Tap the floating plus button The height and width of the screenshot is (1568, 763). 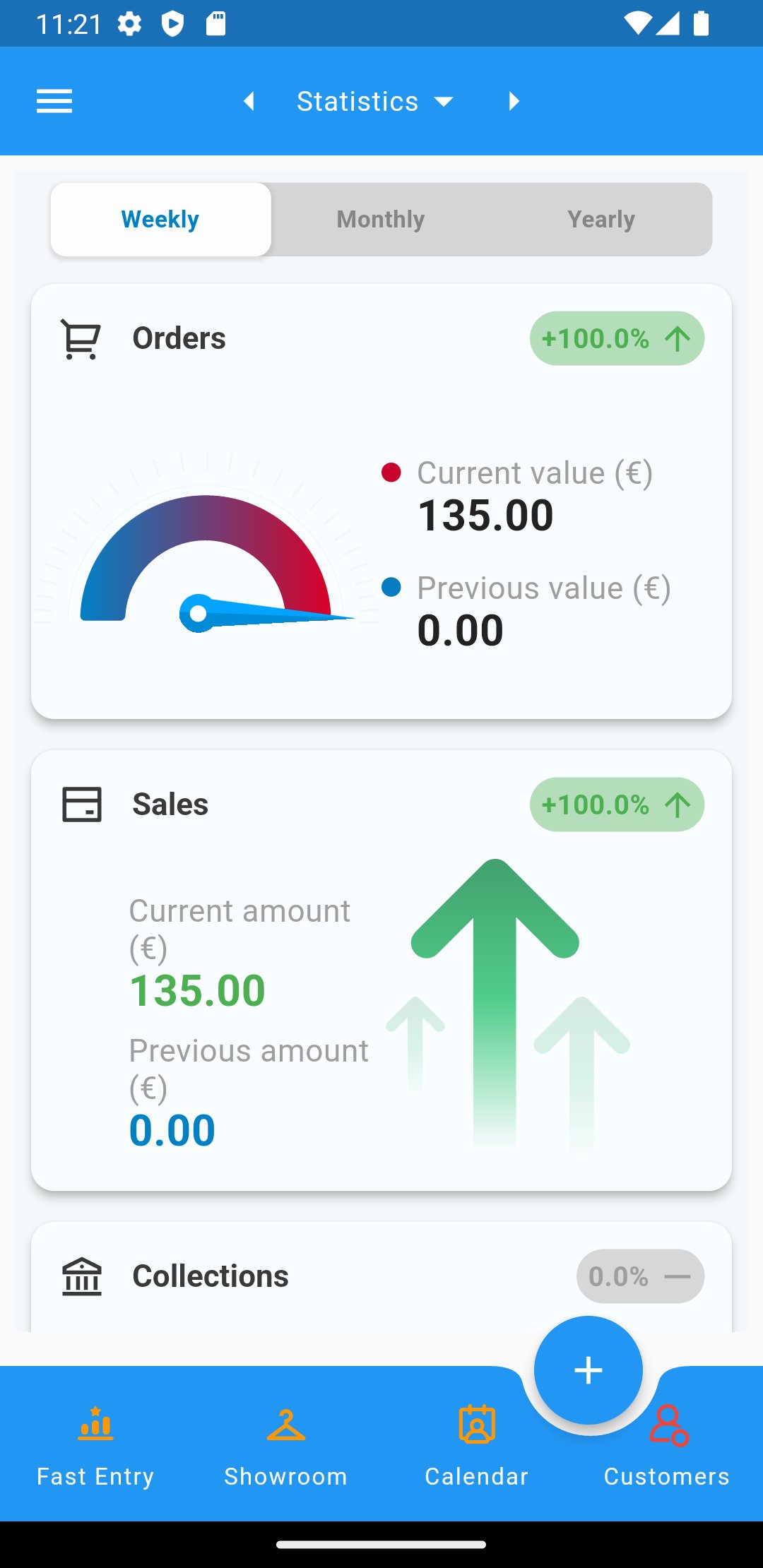pos(587,1370)
